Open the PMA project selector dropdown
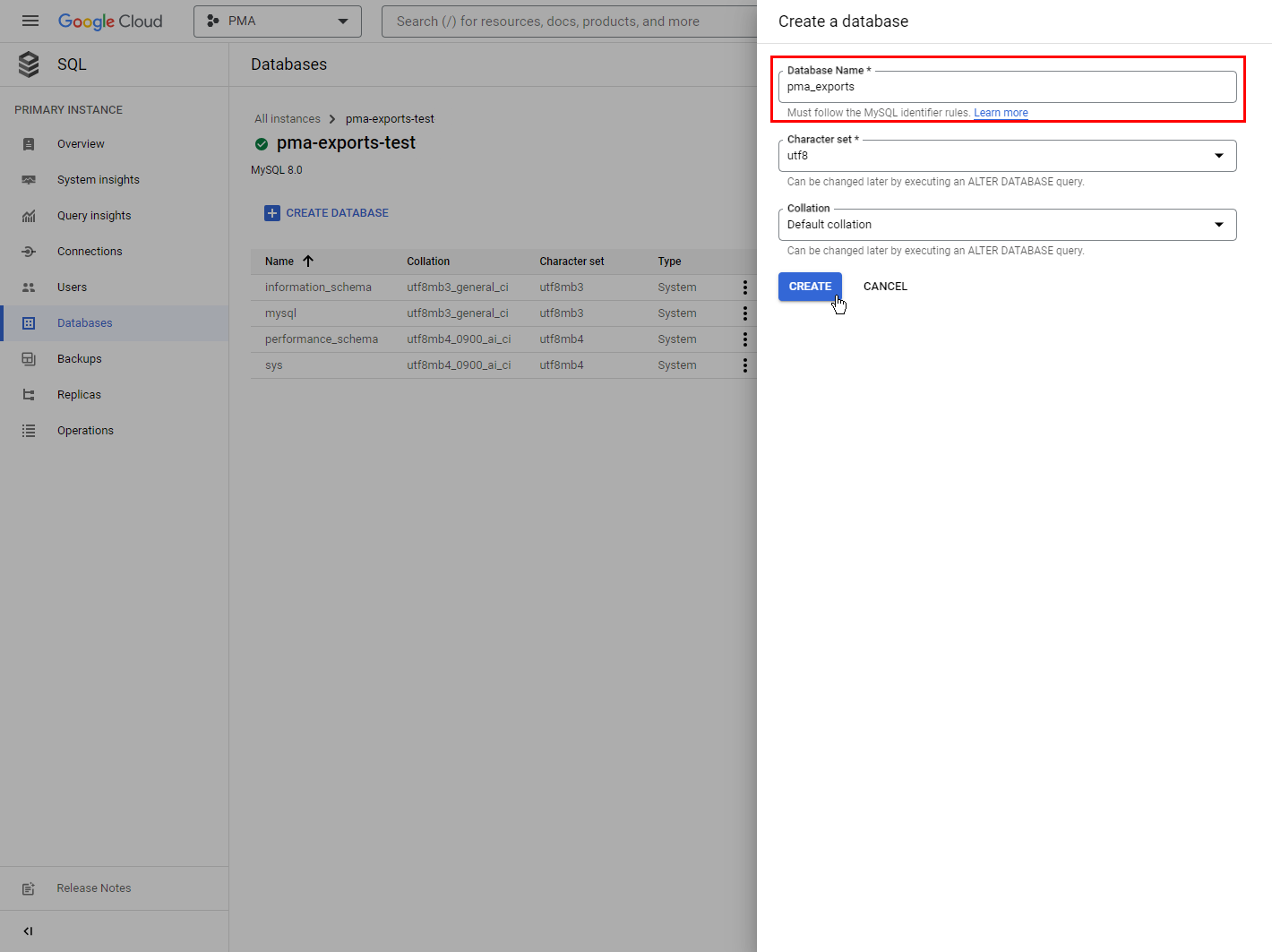Screen dimensions: 1272x952 277,21
